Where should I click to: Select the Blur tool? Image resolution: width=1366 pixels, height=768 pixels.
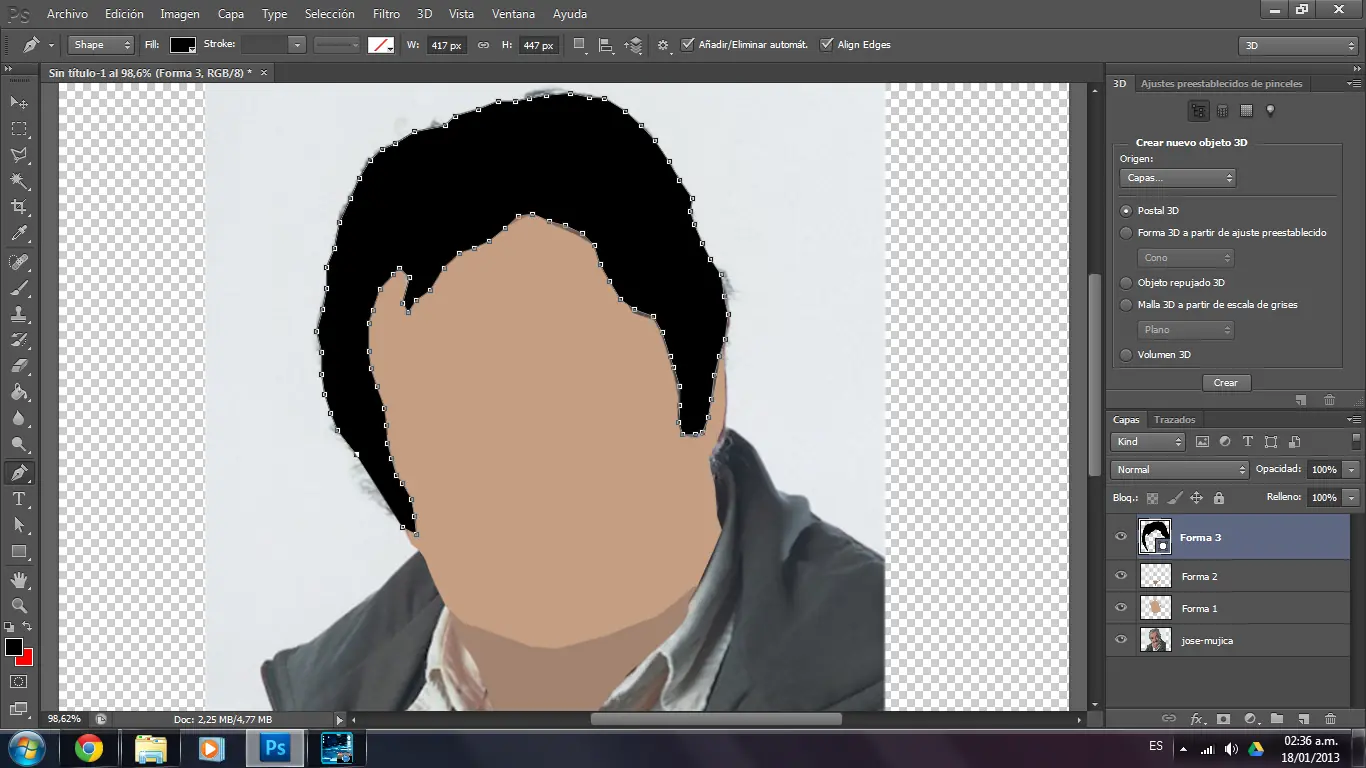(18, 418)
